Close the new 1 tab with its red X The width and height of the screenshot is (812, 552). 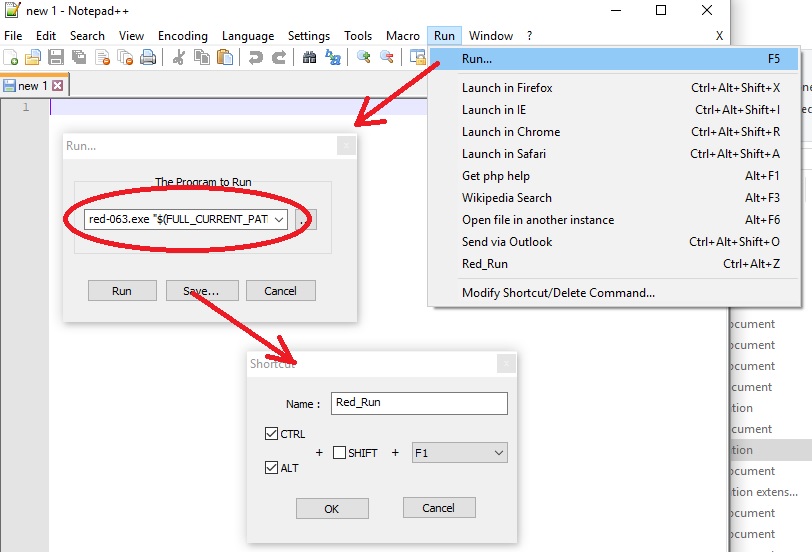57,85
